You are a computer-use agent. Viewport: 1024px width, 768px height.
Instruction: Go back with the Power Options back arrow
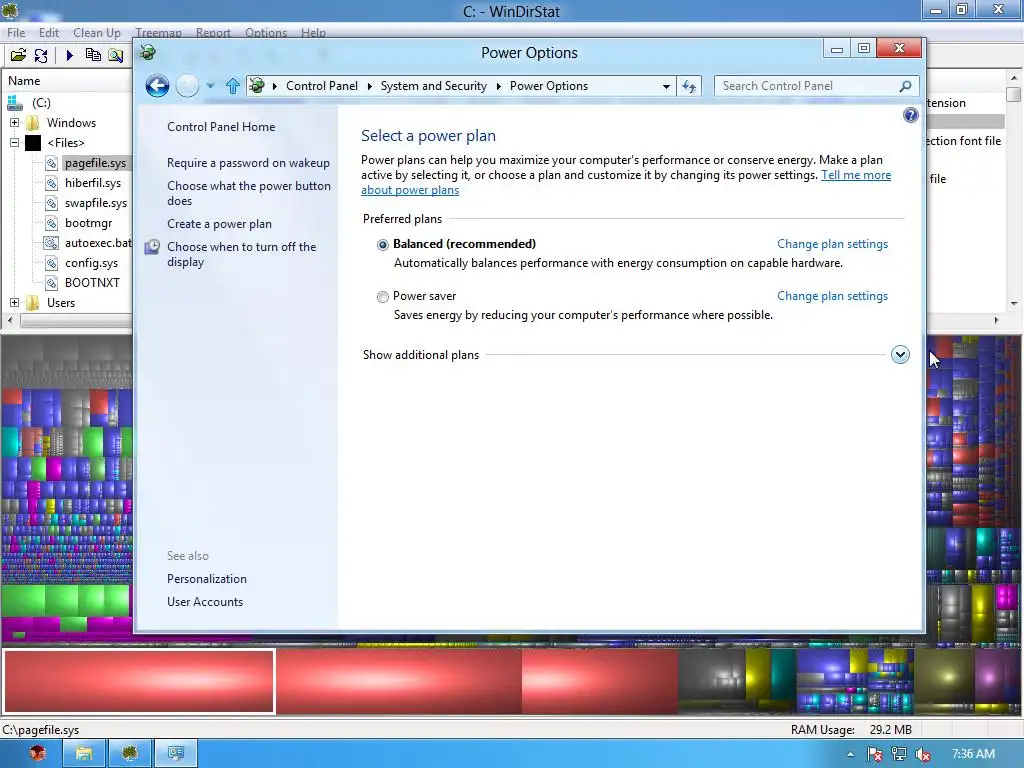157,86
